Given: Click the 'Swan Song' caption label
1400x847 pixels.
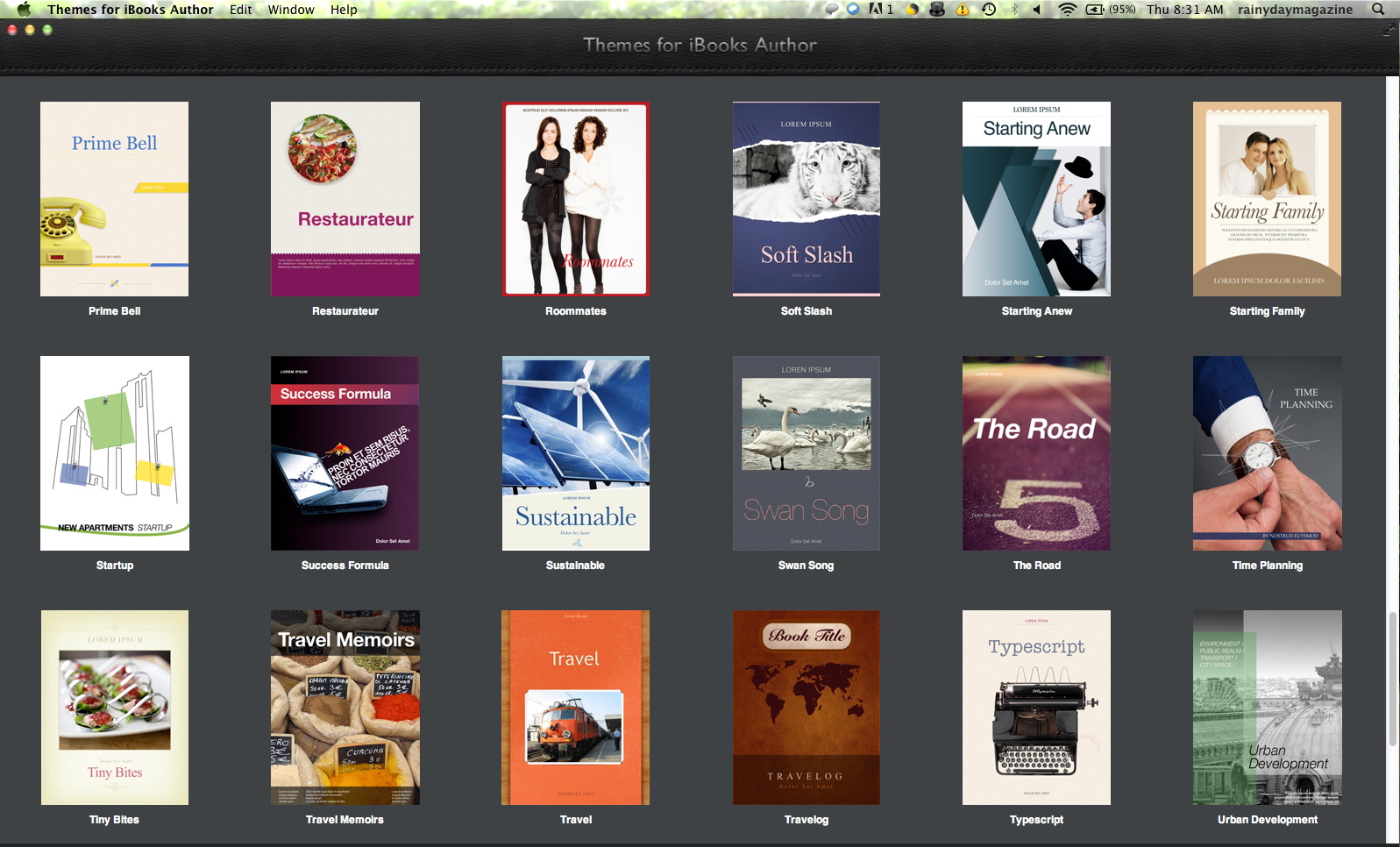Looking at the screenshot, I should [x=806, y=566].
